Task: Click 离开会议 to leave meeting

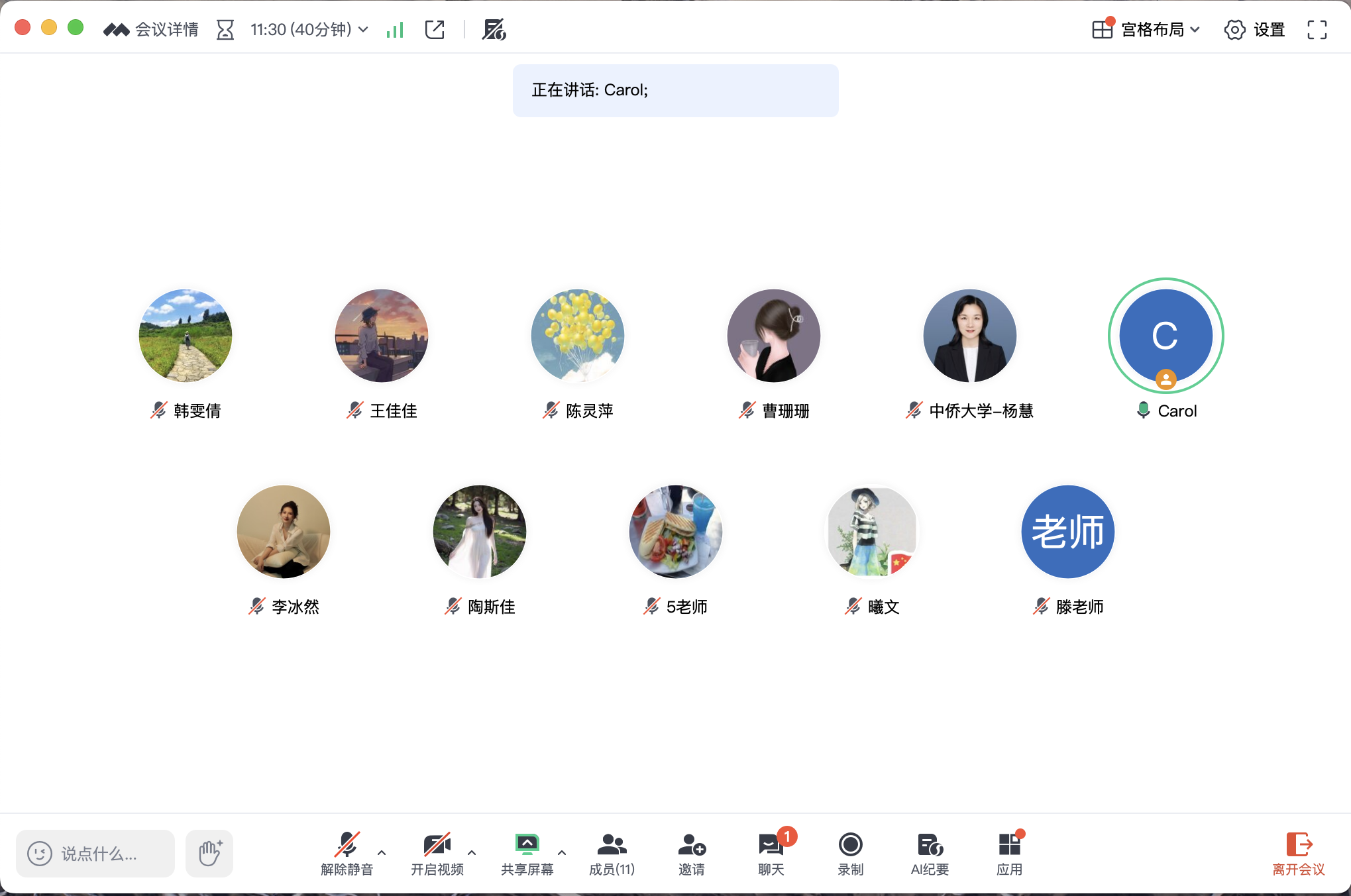Action: [1298, 853]
